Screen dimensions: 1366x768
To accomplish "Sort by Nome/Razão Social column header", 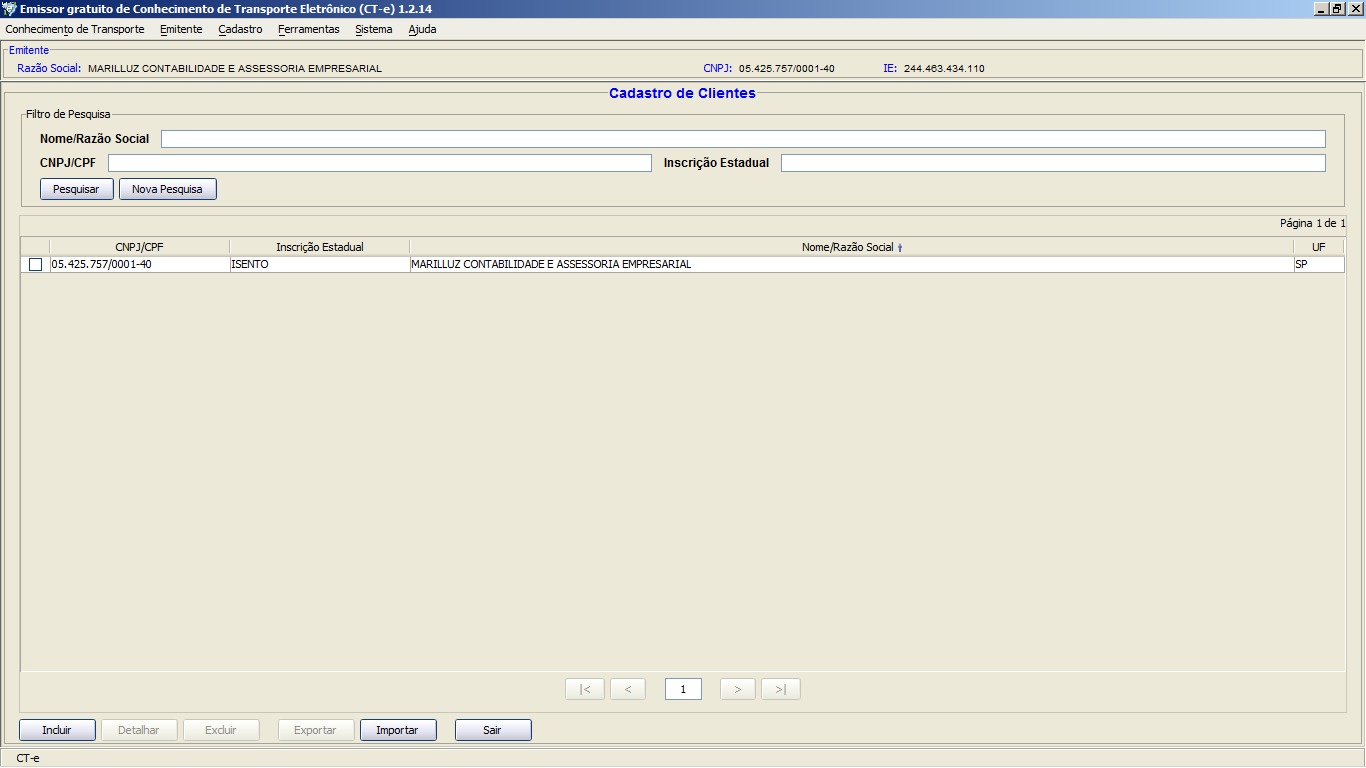I will [x=851, y=247].
